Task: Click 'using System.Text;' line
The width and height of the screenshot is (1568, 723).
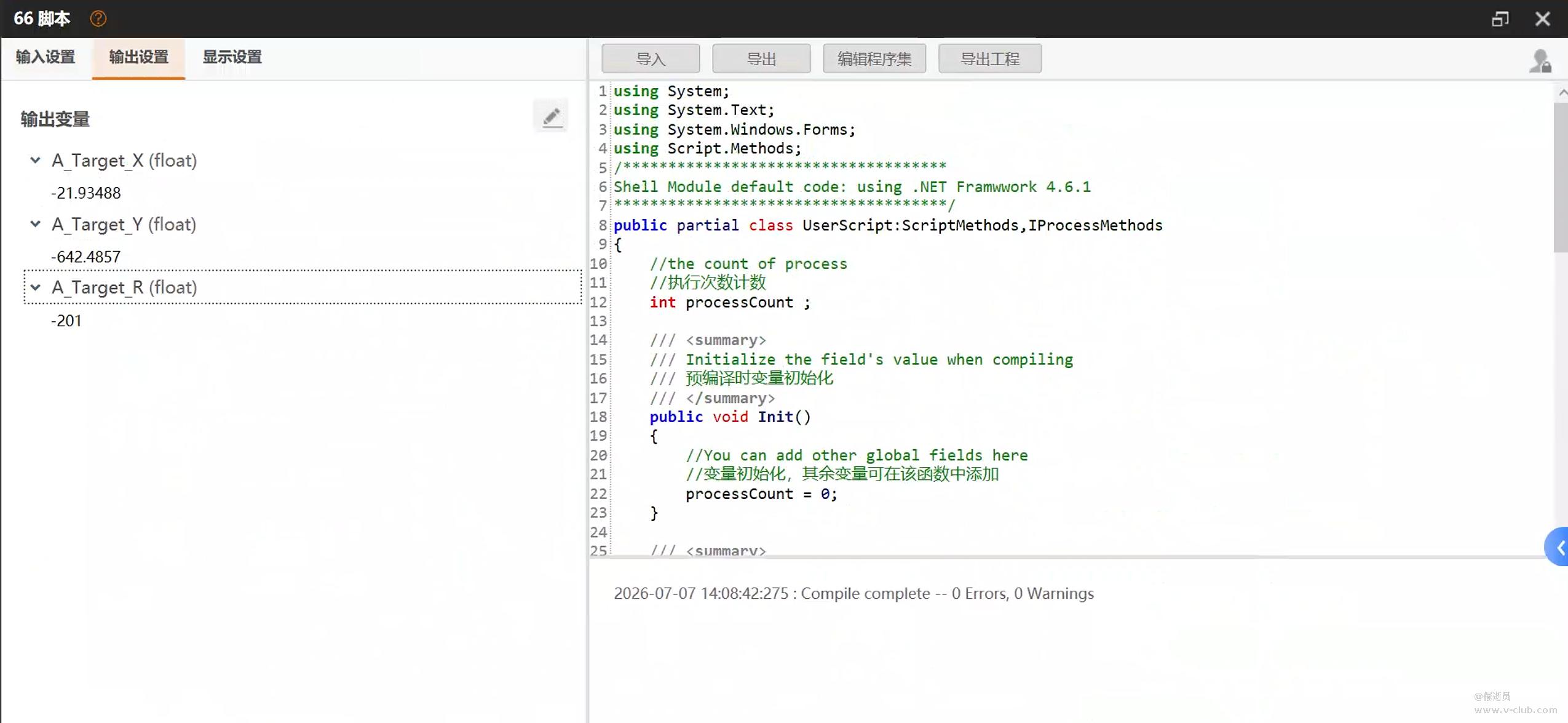Action: pyautogui.click(x=694, y=110)
